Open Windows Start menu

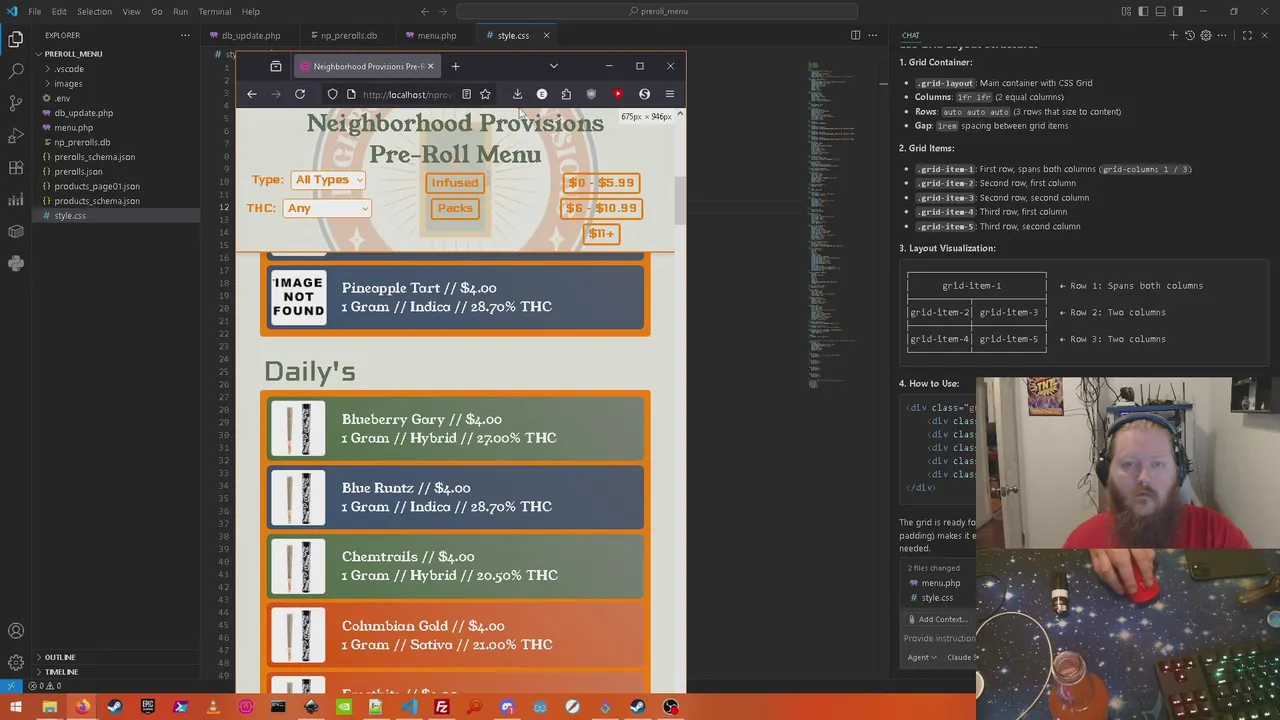[17, 708]
